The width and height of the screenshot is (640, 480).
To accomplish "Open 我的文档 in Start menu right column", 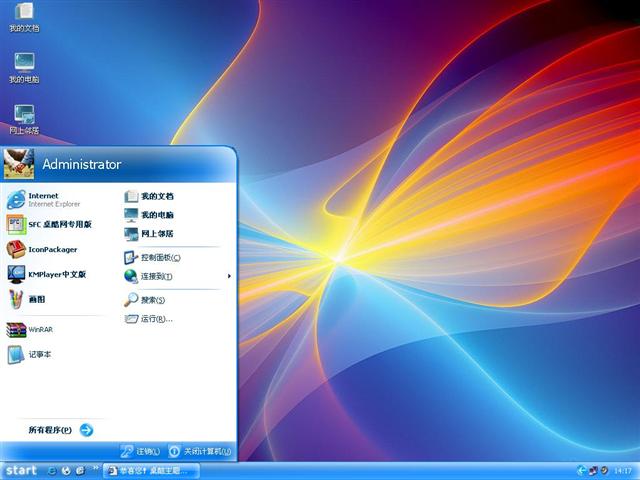I will click(176, 196).
